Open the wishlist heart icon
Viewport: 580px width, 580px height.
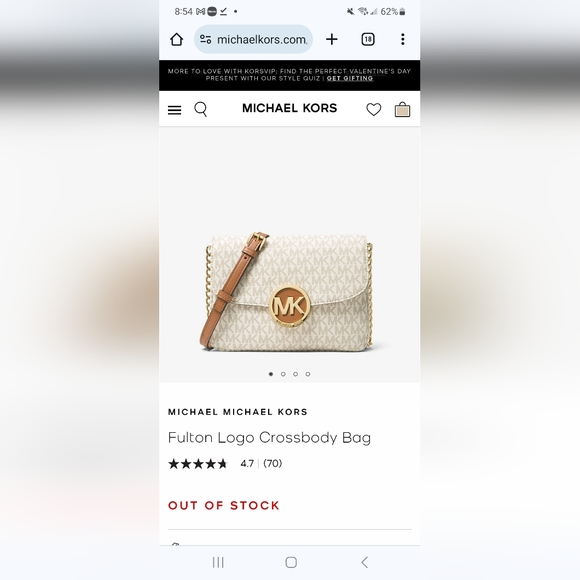374,109
